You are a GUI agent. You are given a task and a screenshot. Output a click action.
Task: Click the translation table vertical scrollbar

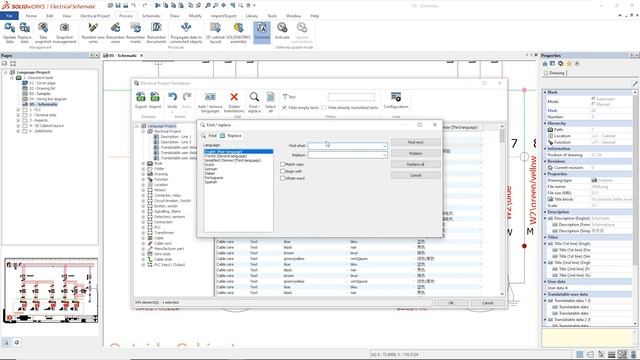click(x=502, y=210)
